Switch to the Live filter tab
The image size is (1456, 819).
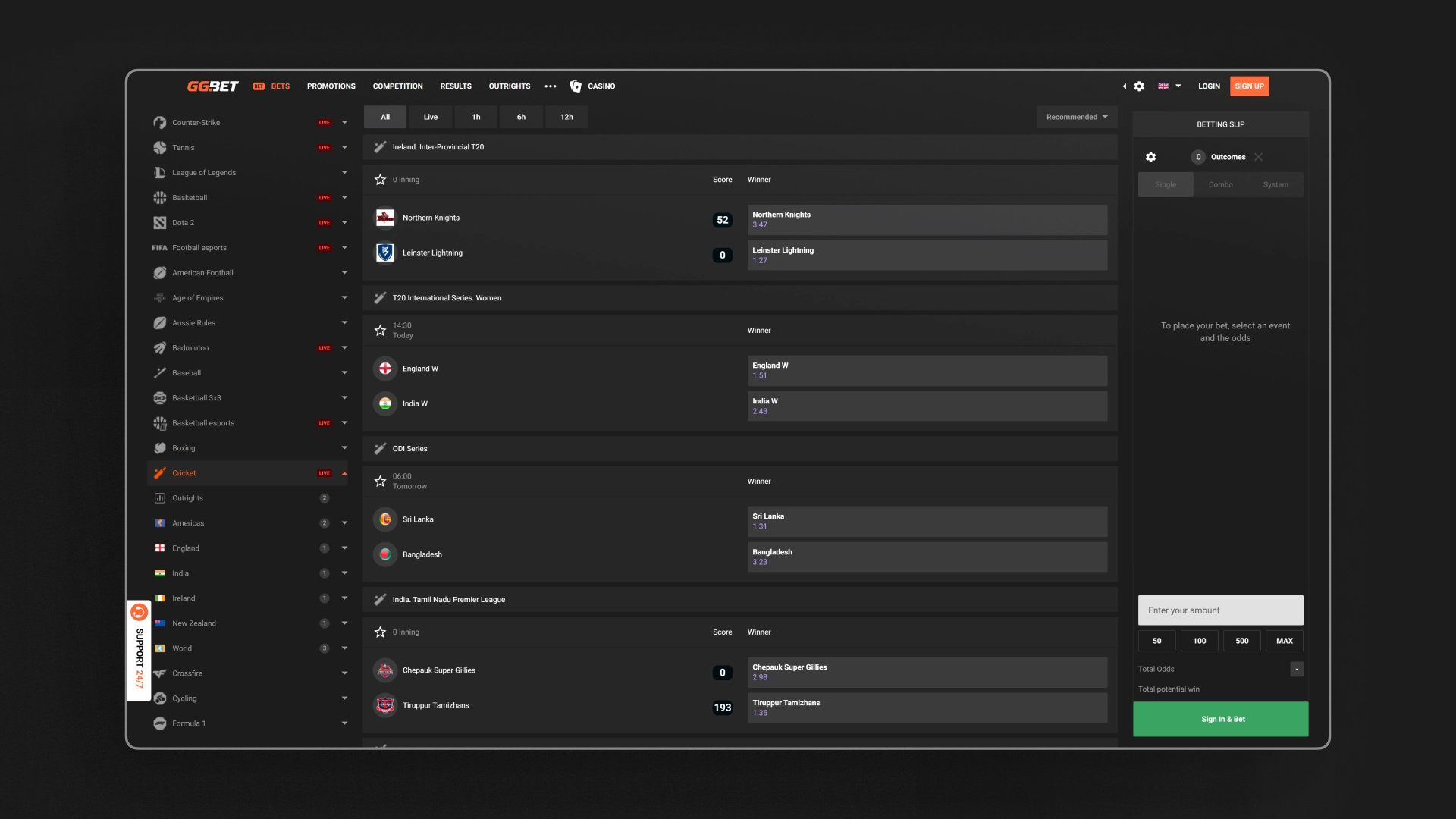[x=430, y=117]
